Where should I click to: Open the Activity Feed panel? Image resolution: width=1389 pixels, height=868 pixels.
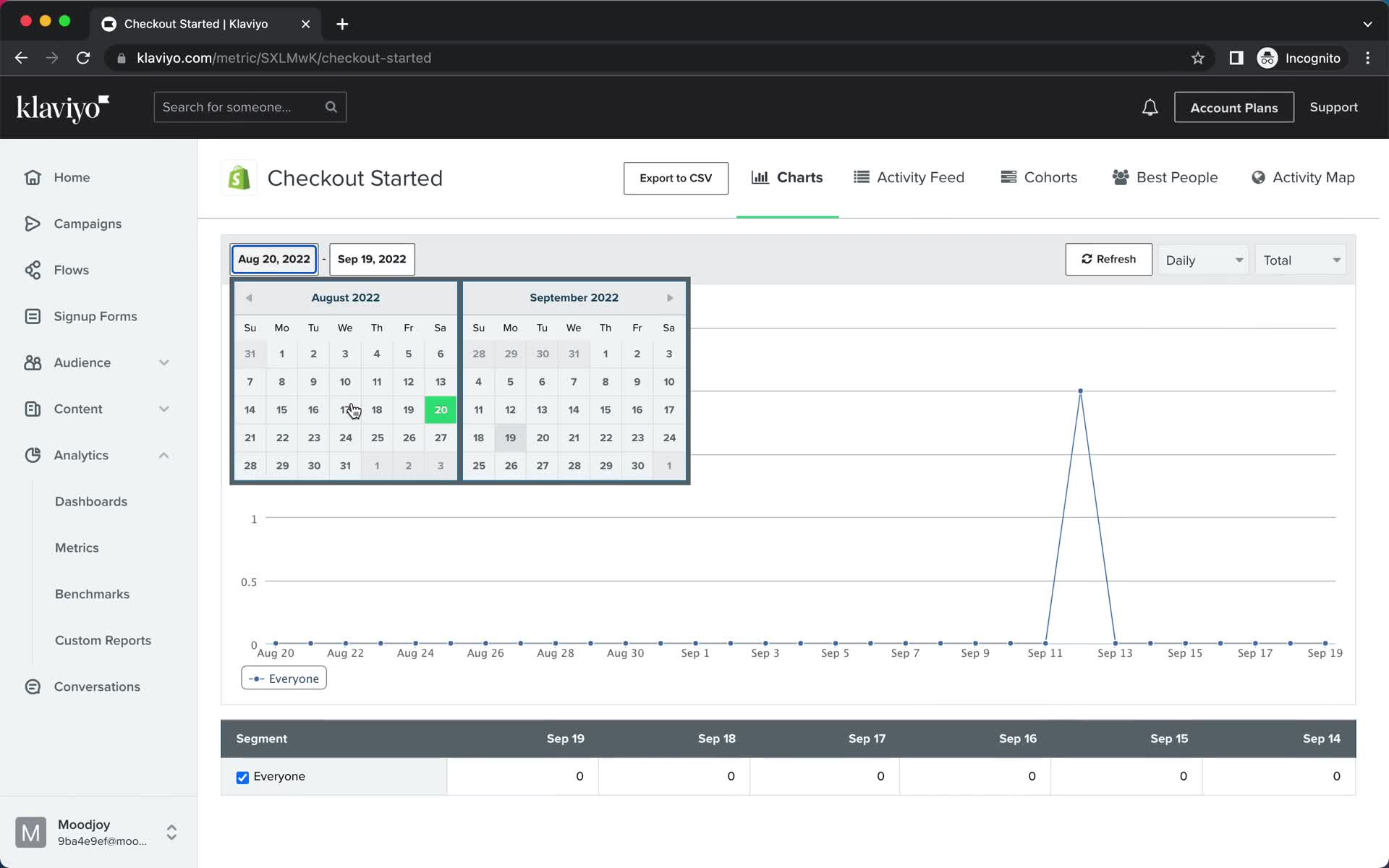coord(907,177)
